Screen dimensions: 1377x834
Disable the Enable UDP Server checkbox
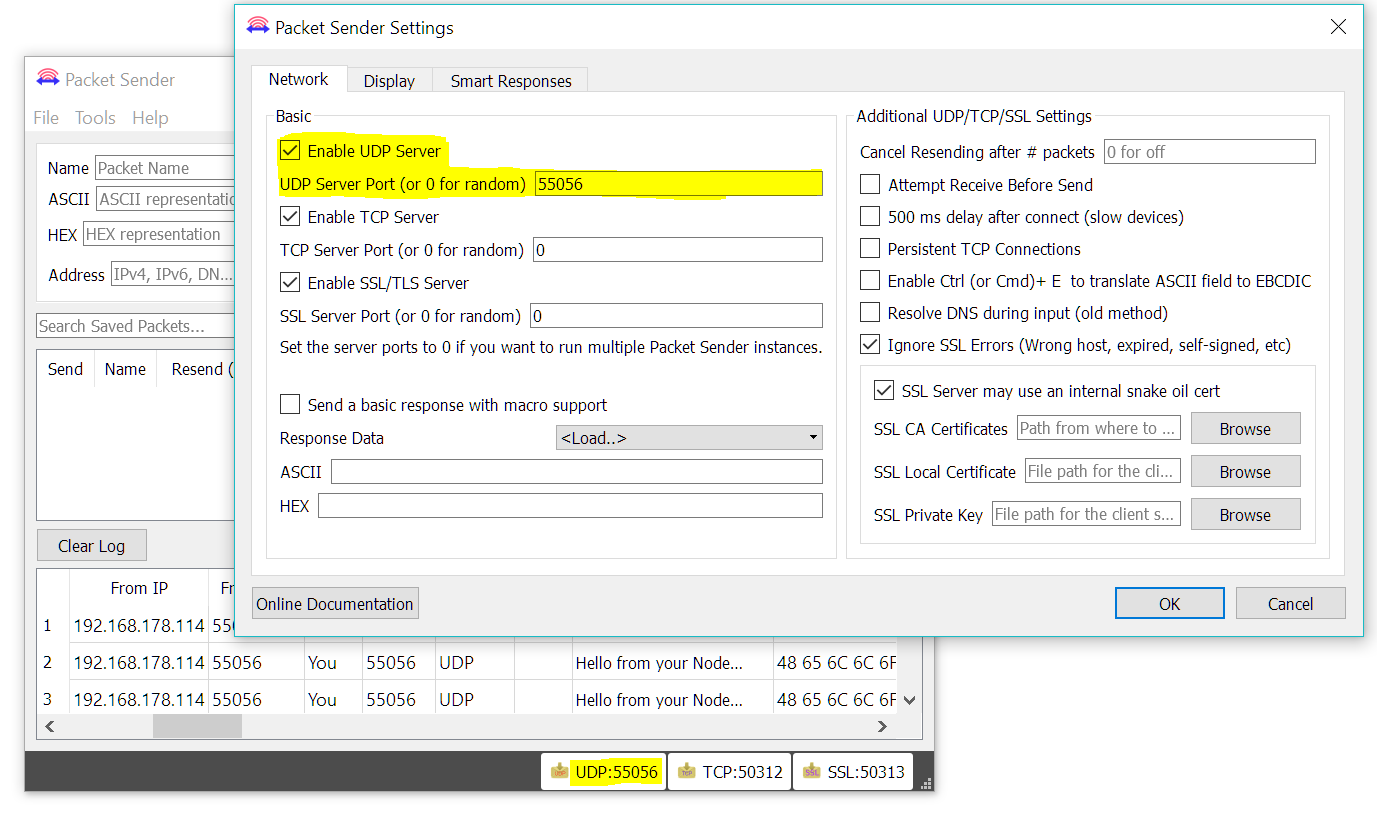point(290,151)
